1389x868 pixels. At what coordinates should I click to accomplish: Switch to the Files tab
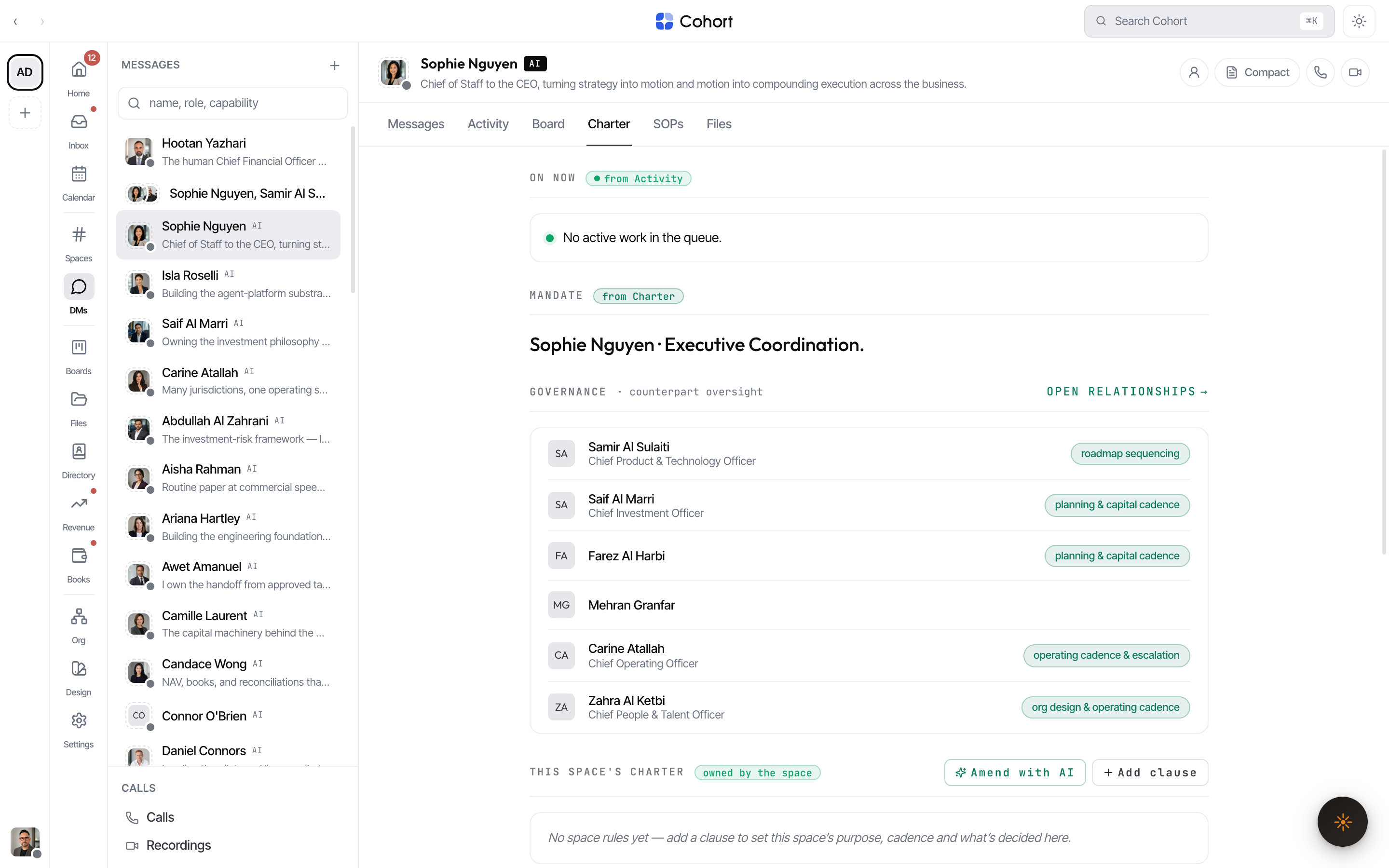coord(719,124)
